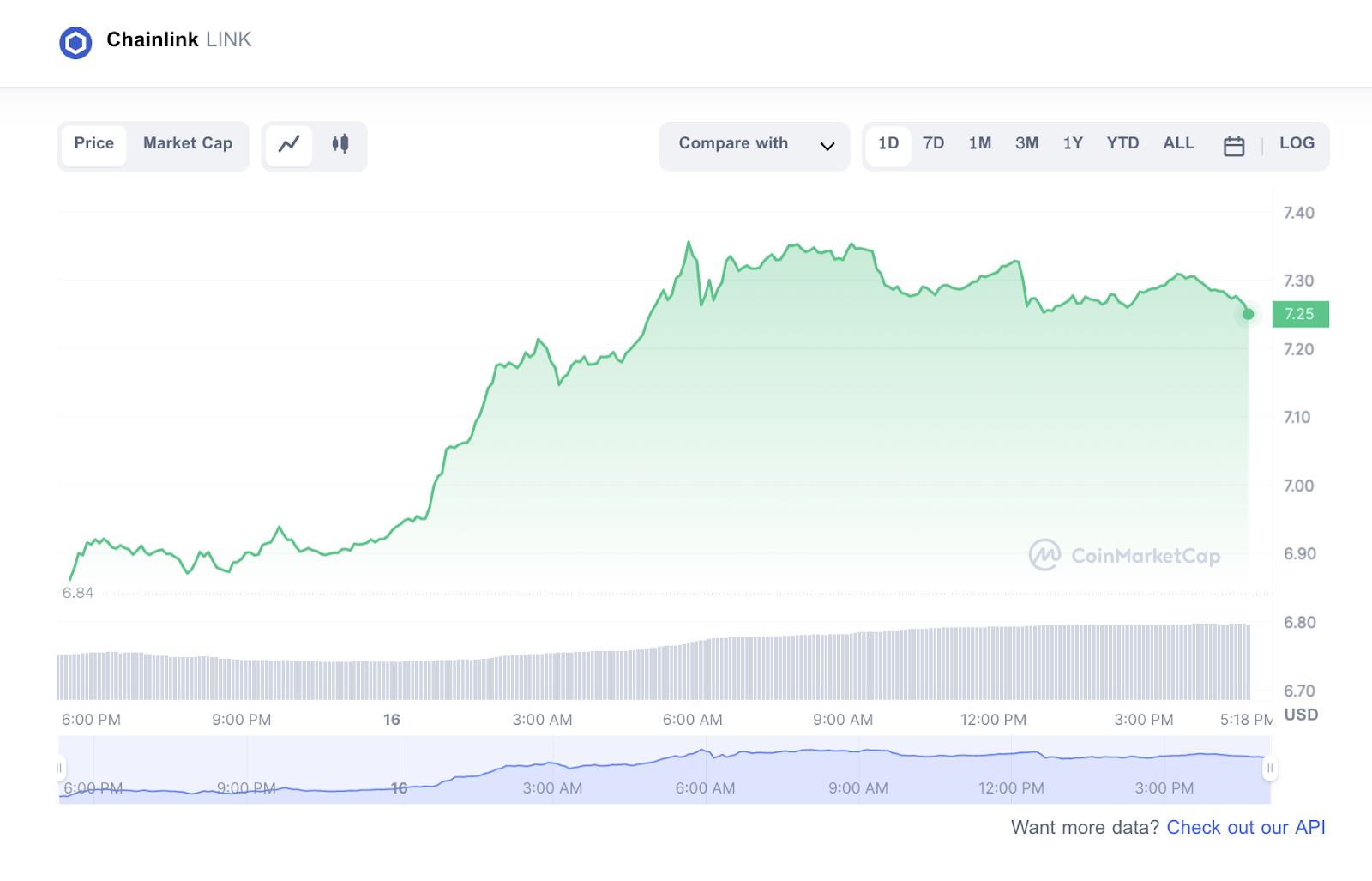Click the mini navigator 3:00 AM label
The width and height of the screenshot is (1372, 881).
(553, 788)
